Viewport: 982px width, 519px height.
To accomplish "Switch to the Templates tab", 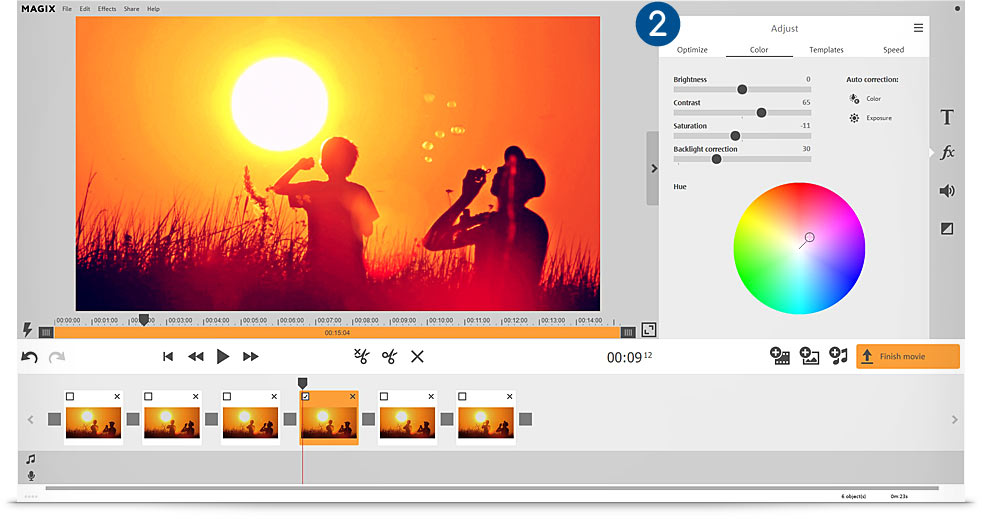I will (x=826, y=50).
